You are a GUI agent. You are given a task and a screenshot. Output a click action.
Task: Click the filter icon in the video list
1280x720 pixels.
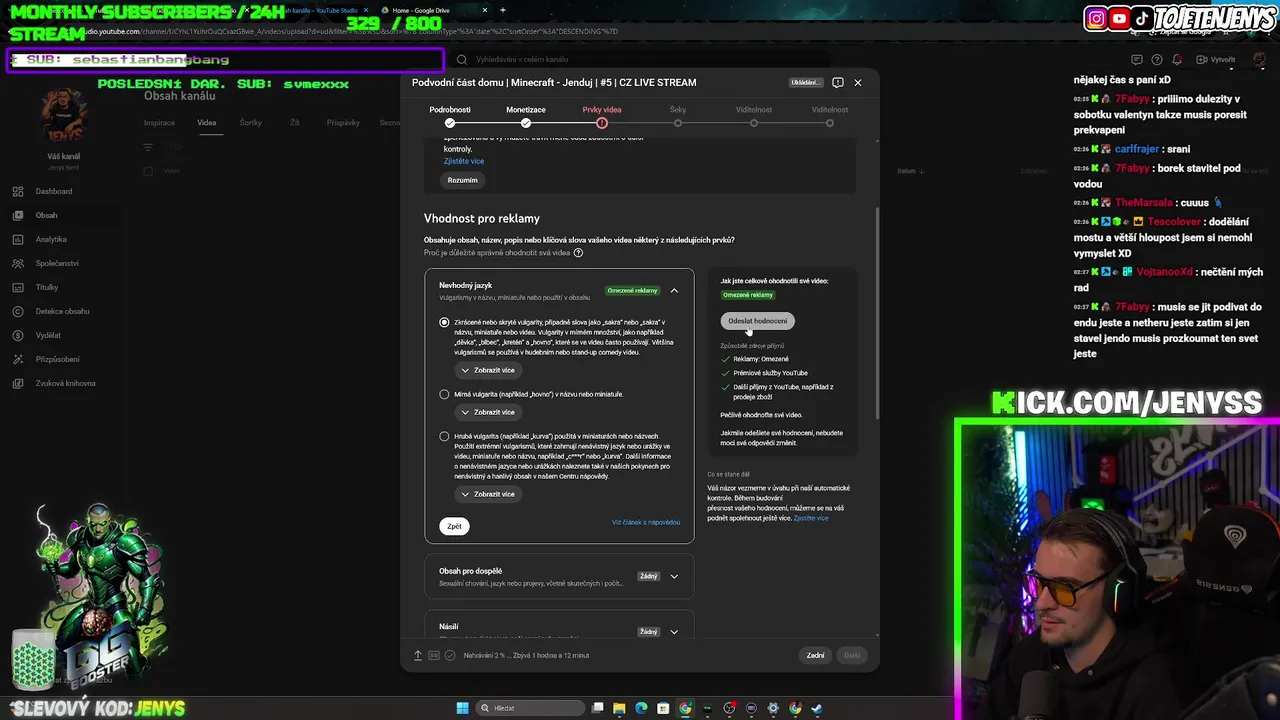point(148,147)
